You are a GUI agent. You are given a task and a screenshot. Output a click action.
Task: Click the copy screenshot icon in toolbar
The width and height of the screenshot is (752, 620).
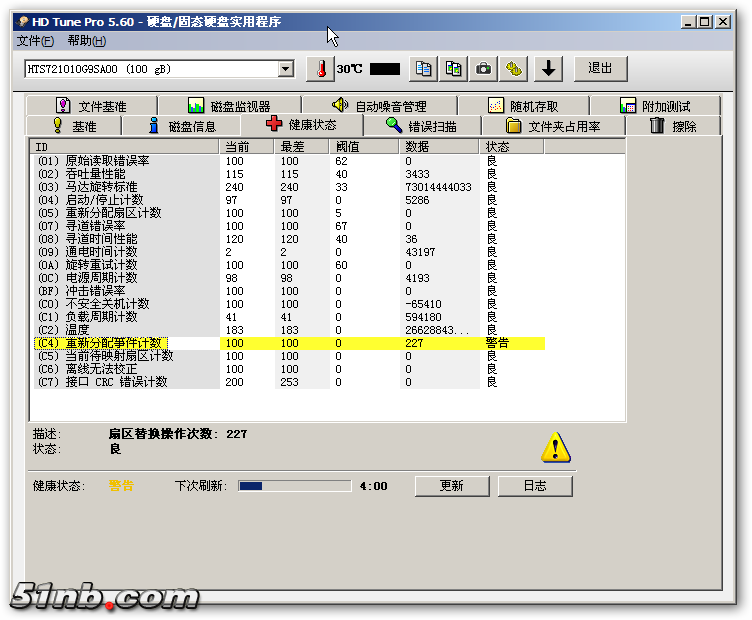pyautogui.click(x=454, y=69)
